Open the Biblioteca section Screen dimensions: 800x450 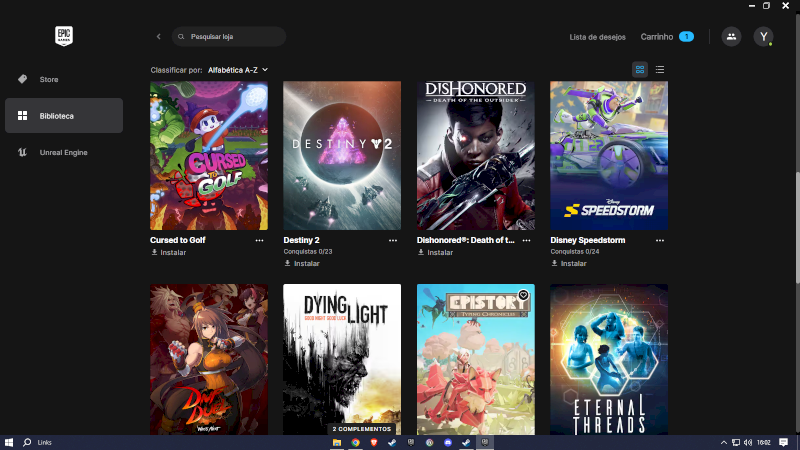(64, 116)
